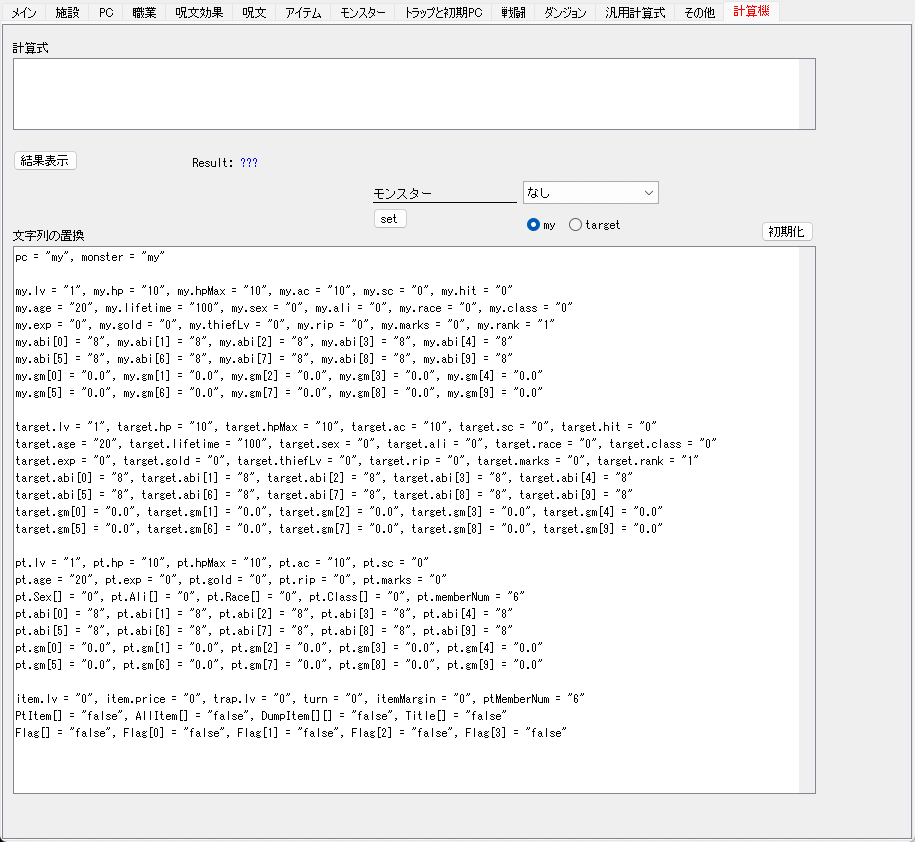Click the line starting target.exp = "0"

pos(357,461)
